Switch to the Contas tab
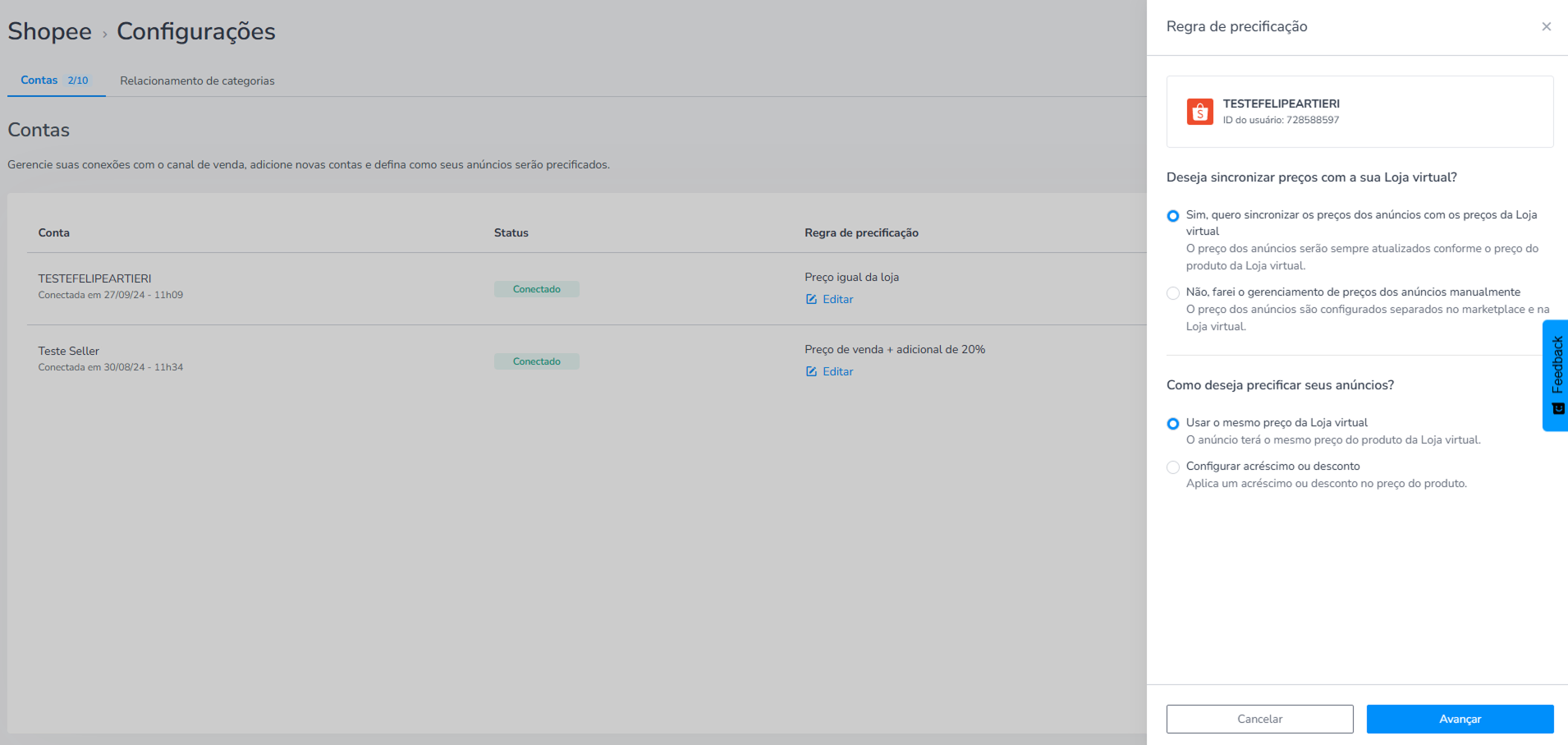The width and height of the screenshot is (1568, 745). 55,80
